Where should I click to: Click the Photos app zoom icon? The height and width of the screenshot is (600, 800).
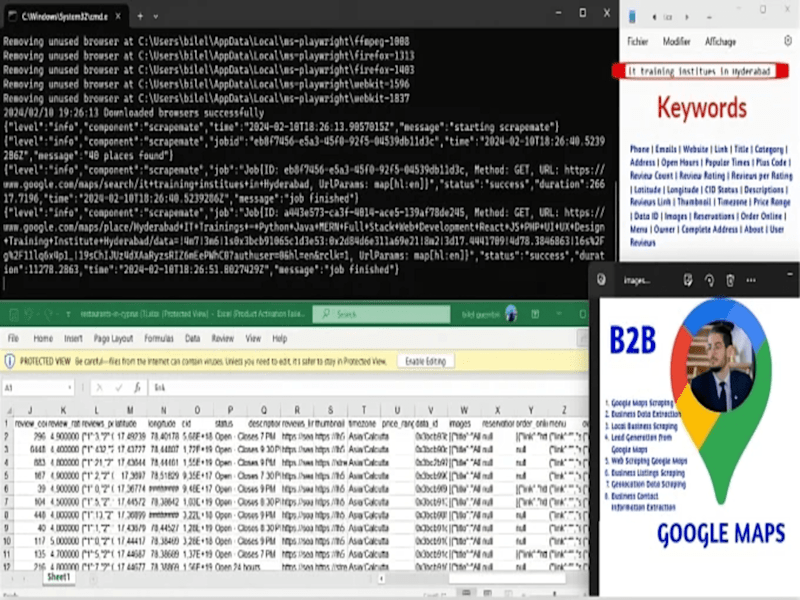click(602, 279)
